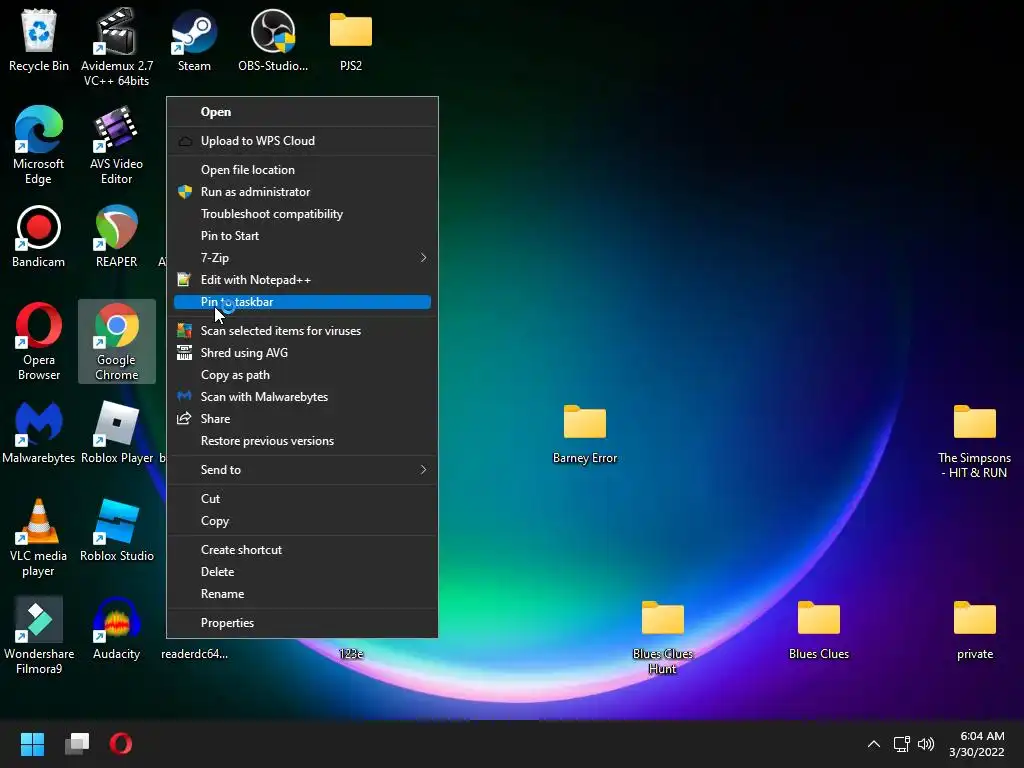Select the PJS2 folder
1024x768 pixels.
click(351, 40)
